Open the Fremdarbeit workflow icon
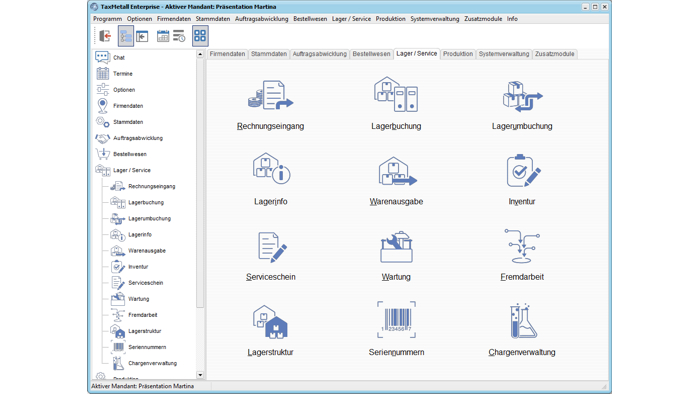The image size is (700, 394). (x=522, y=246)
